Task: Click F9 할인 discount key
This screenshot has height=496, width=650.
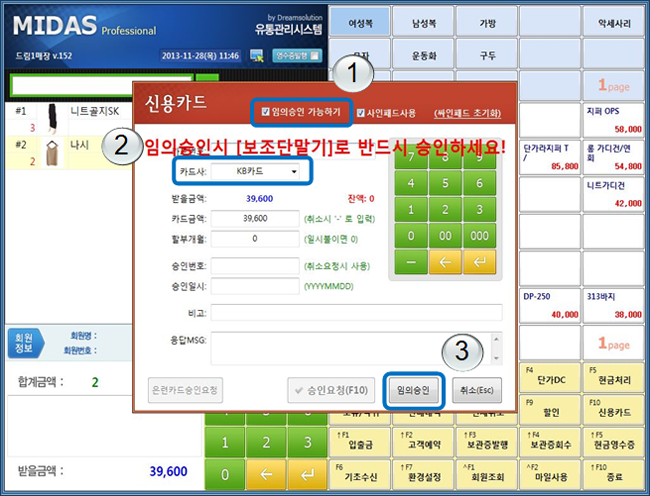Action: point(550,410)
